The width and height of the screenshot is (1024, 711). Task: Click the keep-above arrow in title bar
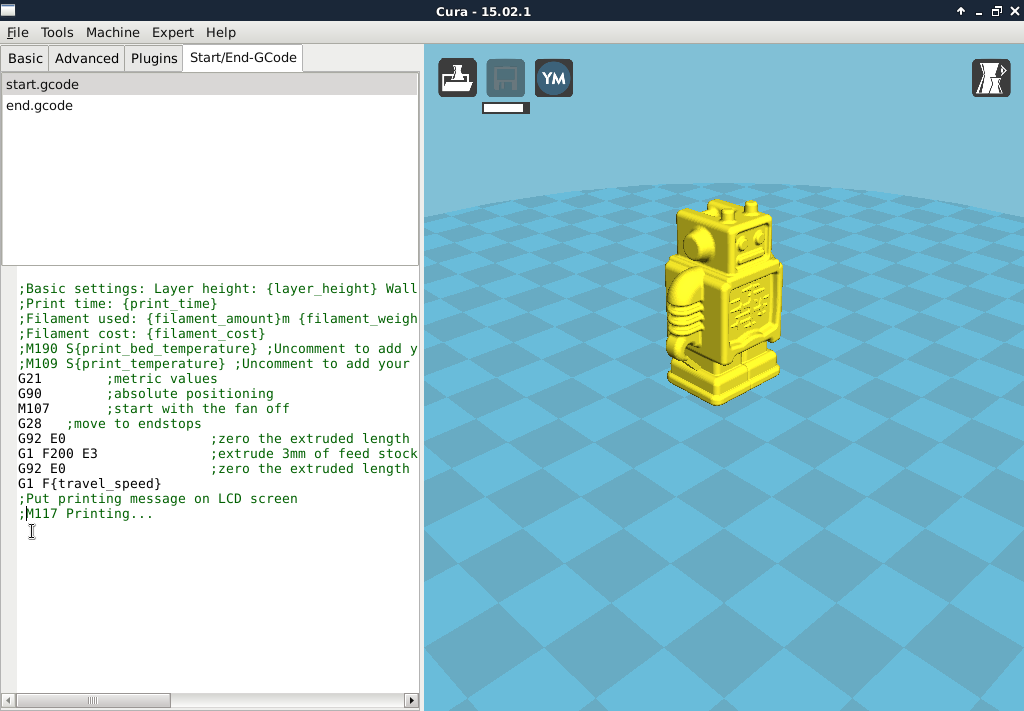click(x=961, y=11)
